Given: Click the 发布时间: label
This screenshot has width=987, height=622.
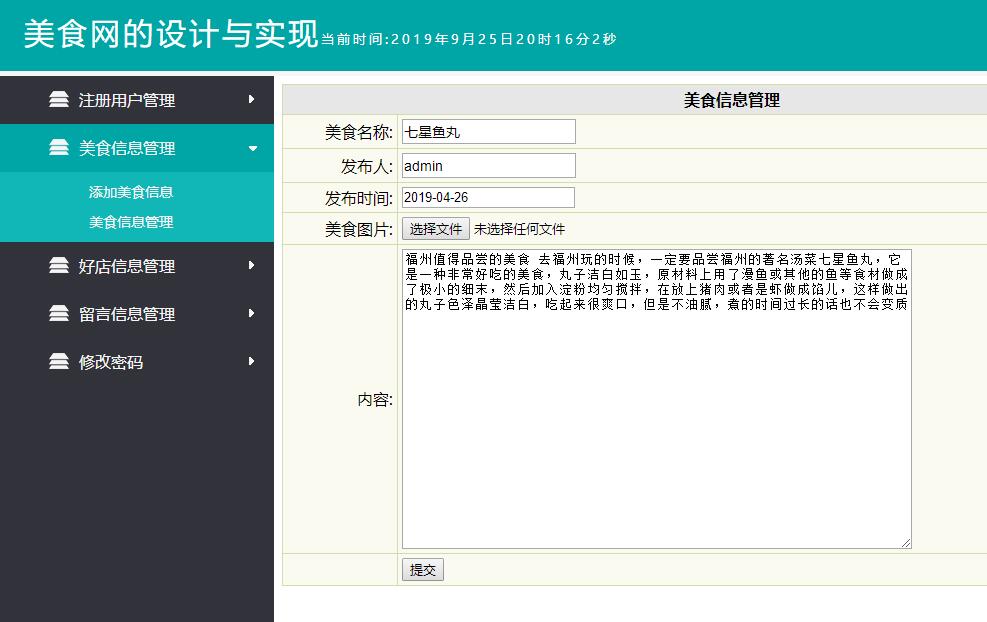Looking at the screenshot, I should click(358, 198).
